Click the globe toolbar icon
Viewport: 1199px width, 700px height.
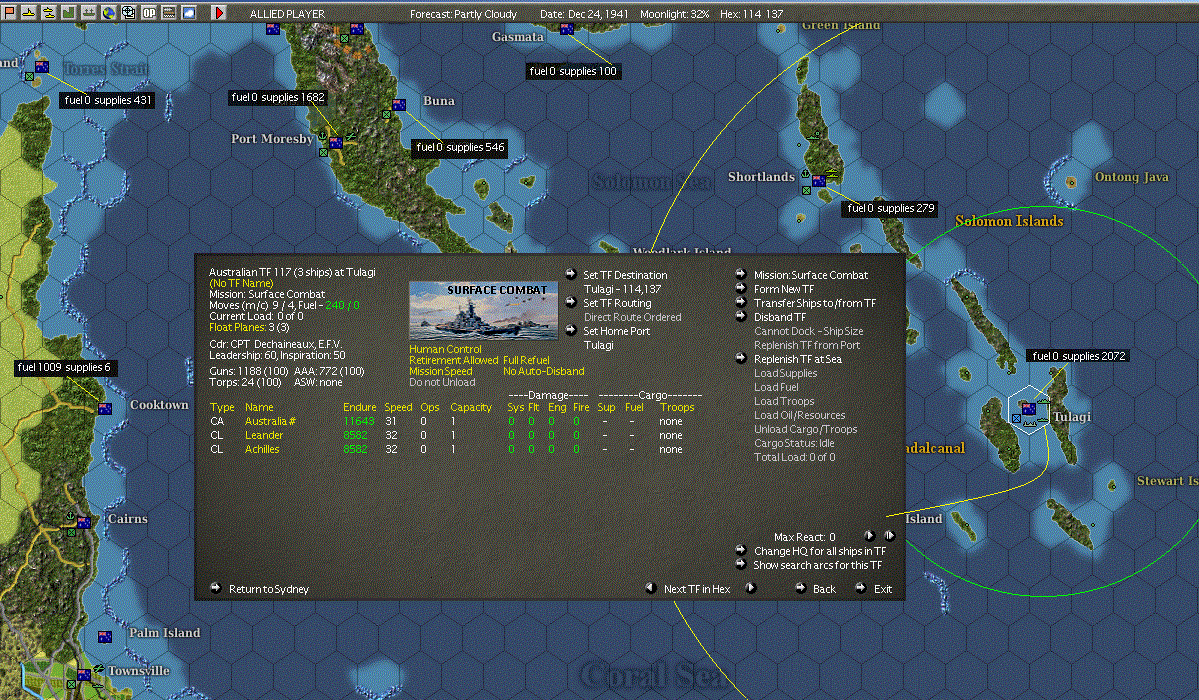pos(109,12)
